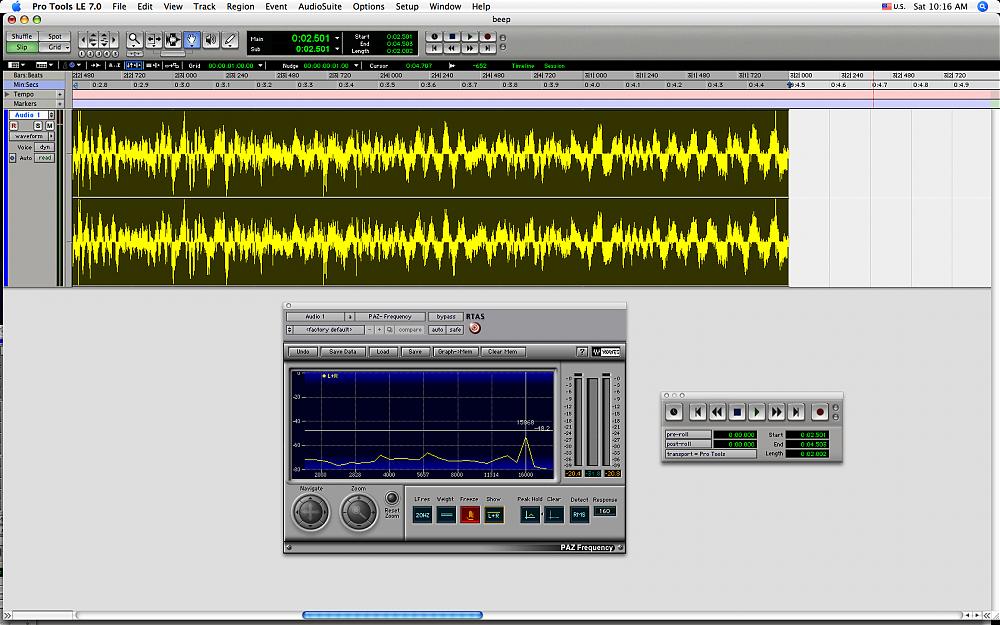Click the Load button in PAZ Frequency
Screen dimensions: 1000x625
tap(383, 351)
